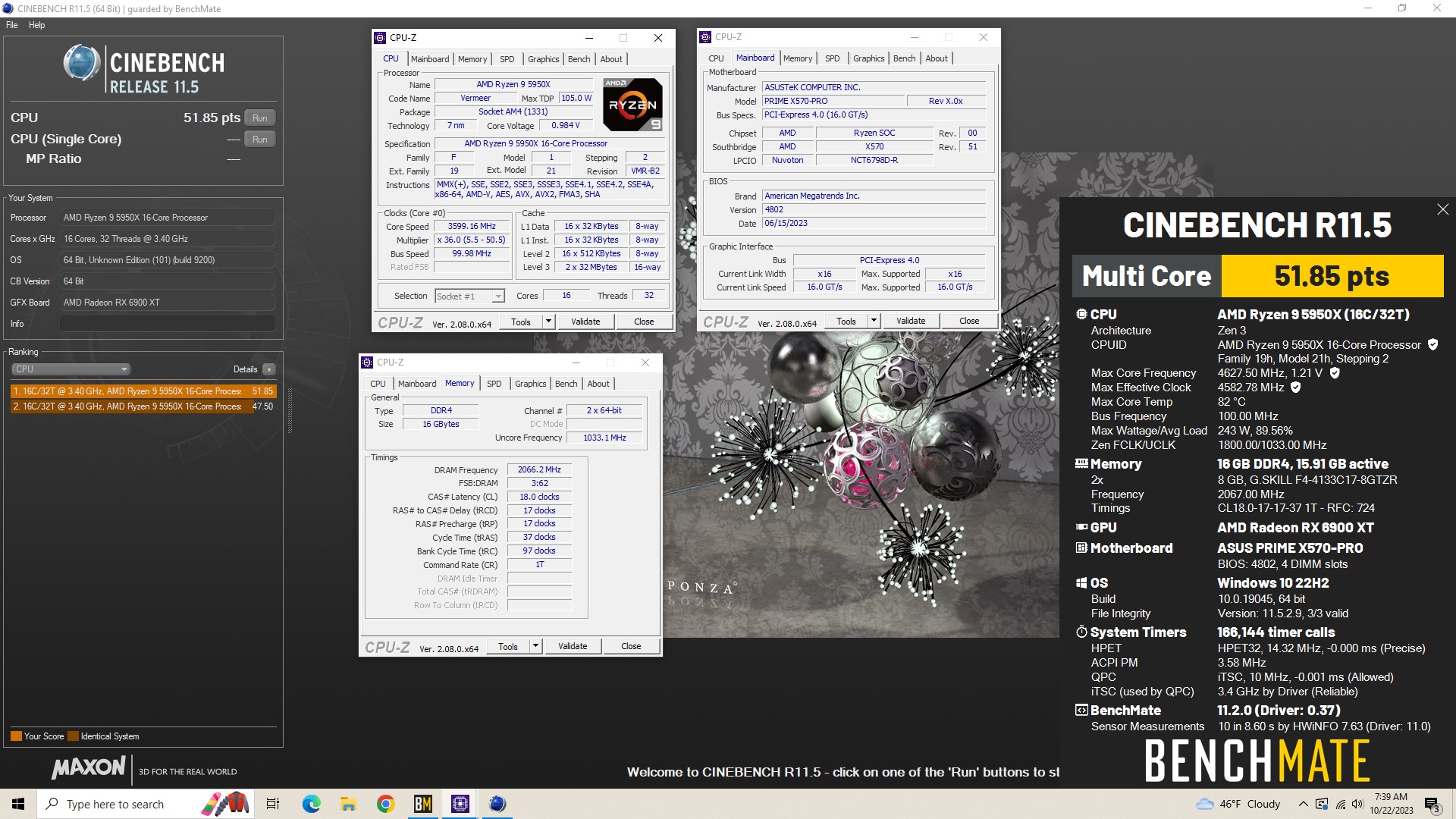Screen dimensions: 1456x819
Task: Click the Ryzen 9 logo in CPU-Z
Action: 632,105
